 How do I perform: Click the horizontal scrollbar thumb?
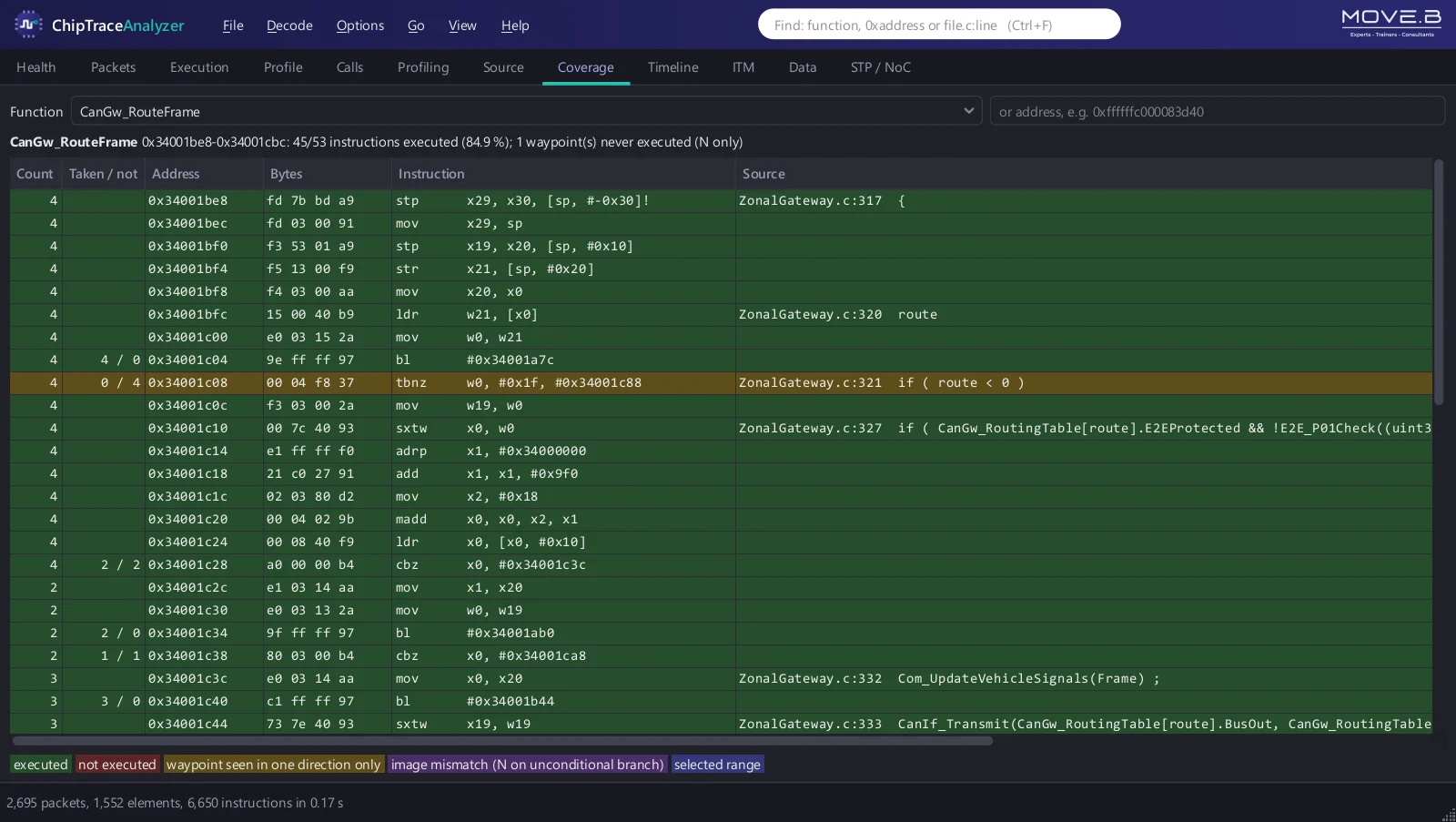coord(502,741)
